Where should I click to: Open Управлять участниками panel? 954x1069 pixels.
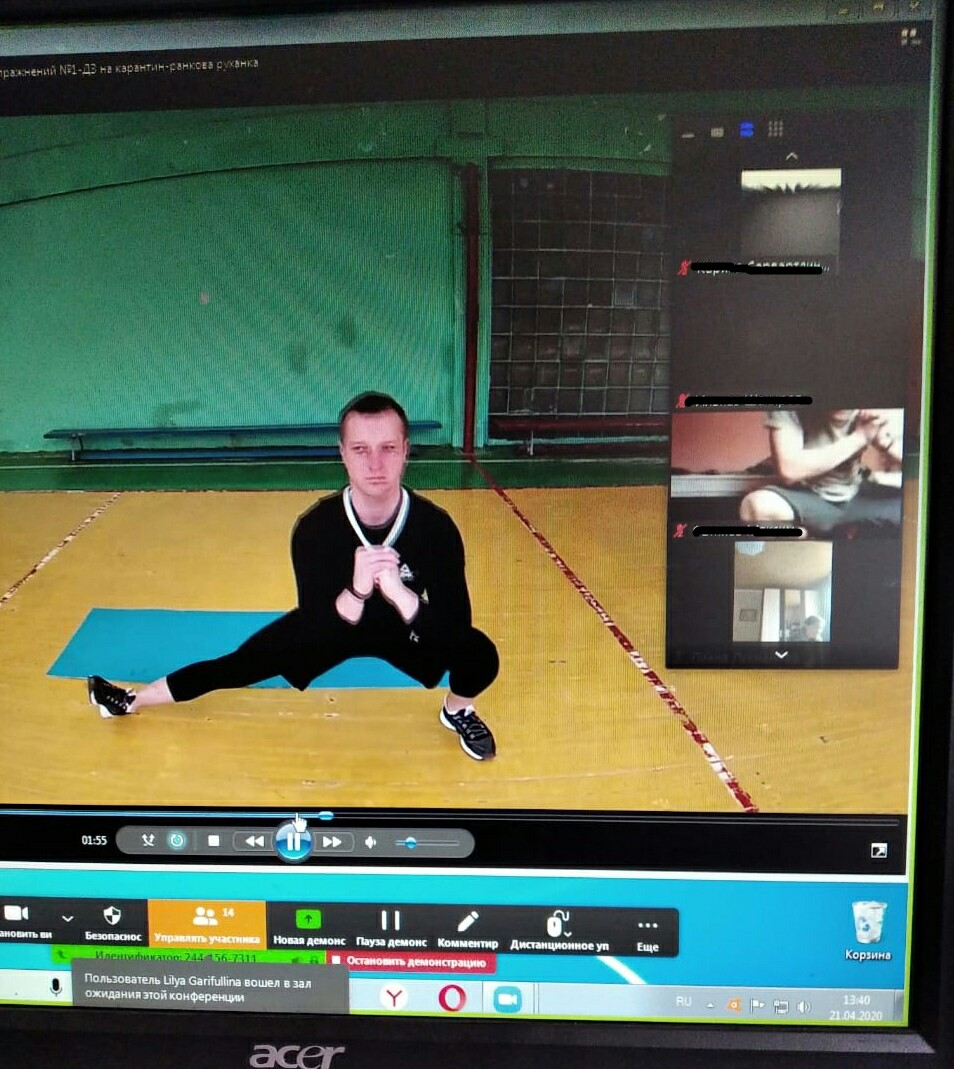(x=207, y=924)
